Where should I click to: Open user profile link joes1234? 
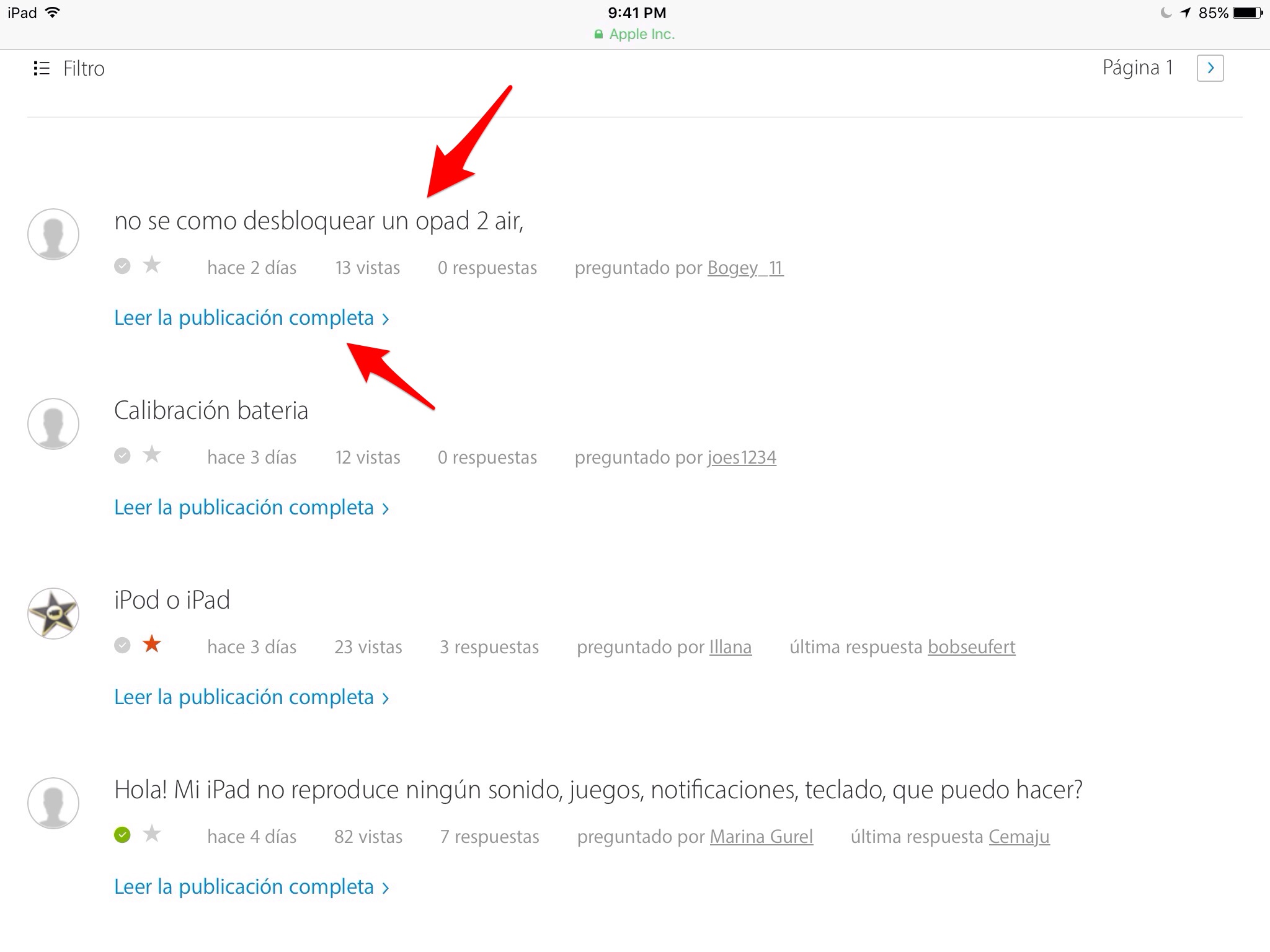tap(742, 457)
